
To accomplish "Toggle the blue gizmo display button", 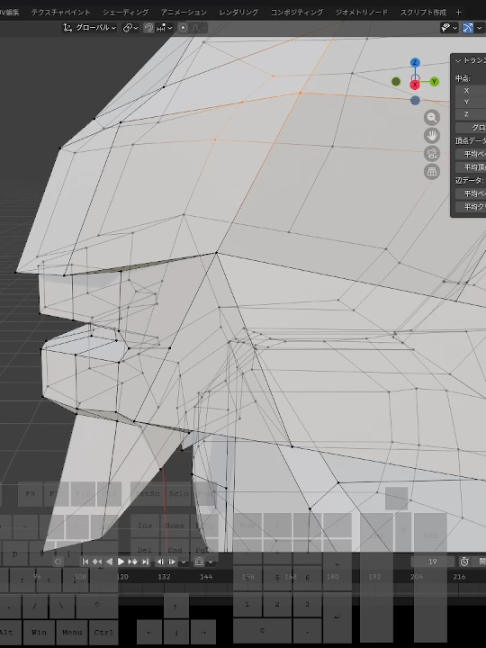I will [468, 28].
